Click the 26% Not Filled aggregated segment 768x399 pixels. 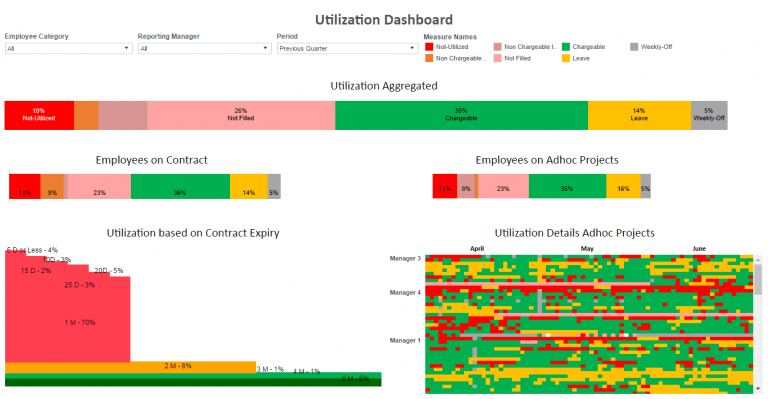pos(241,116)
